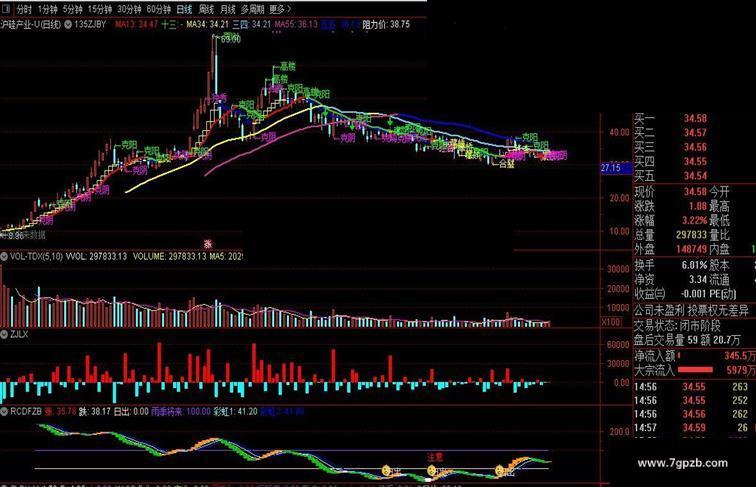The height and width of the screenshot is (487, 756).
Task: Click the RCDFZB indicator label
Action: click(x=26, y=411)
